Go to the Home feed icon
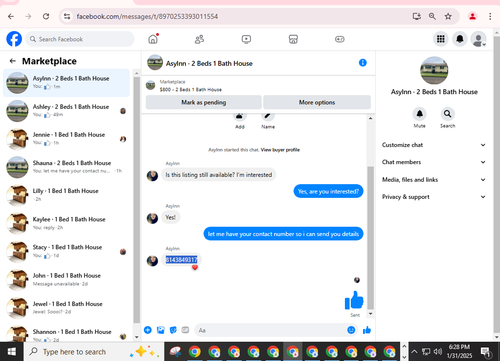Screen dimensions: 500x361 (x=153, y=39)
